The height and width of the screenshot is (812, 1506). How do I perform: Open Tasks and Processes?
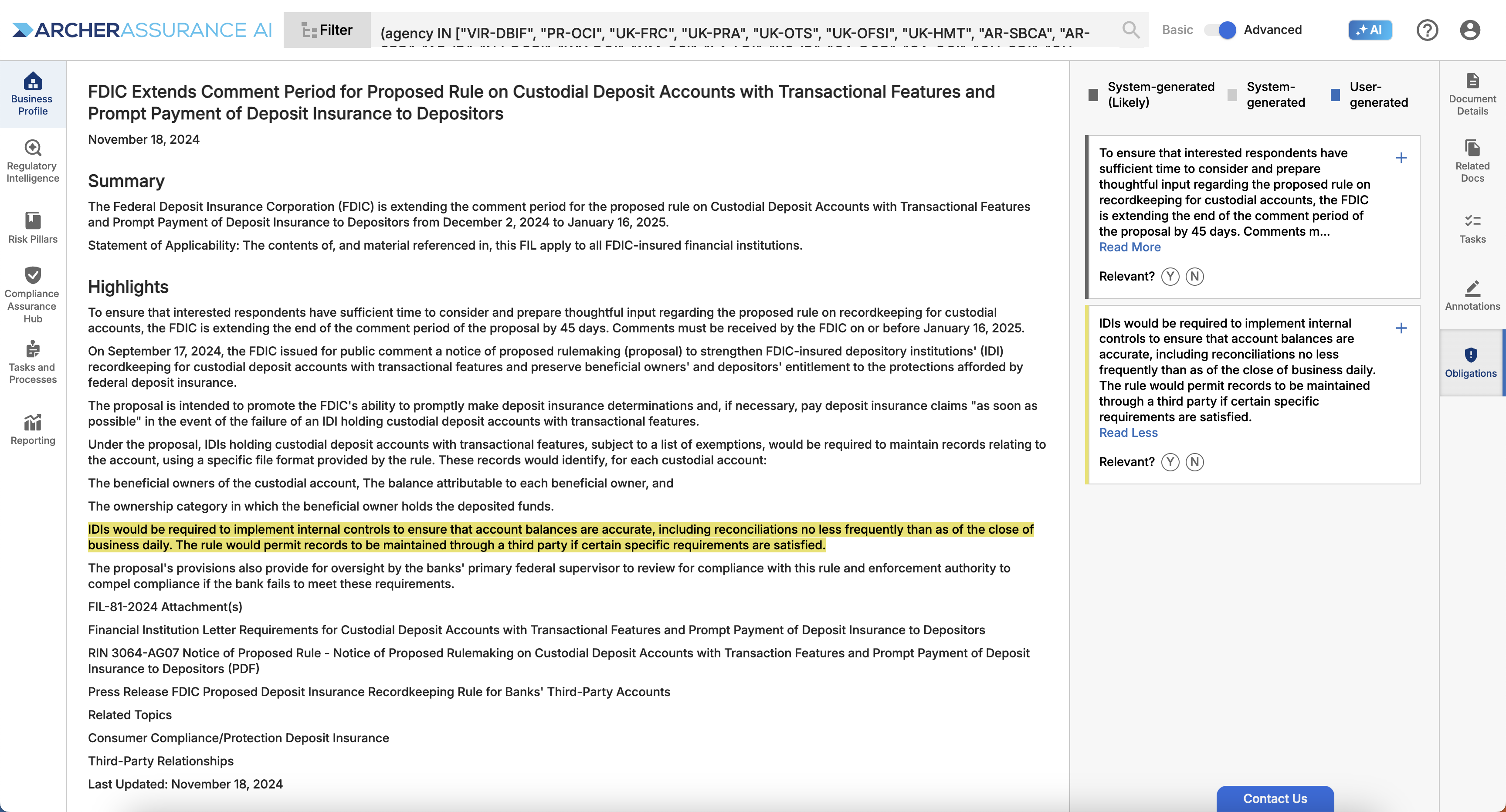click(x=33, y=362)
